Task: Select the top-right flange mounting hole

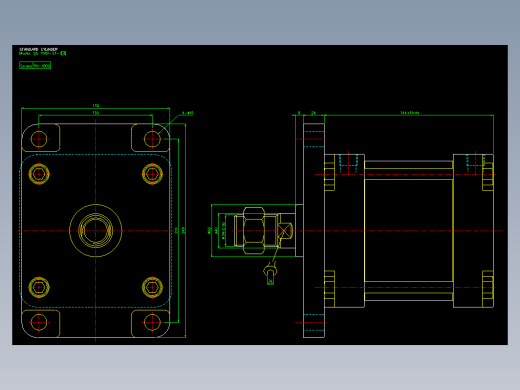Action: tap(152, 139)
